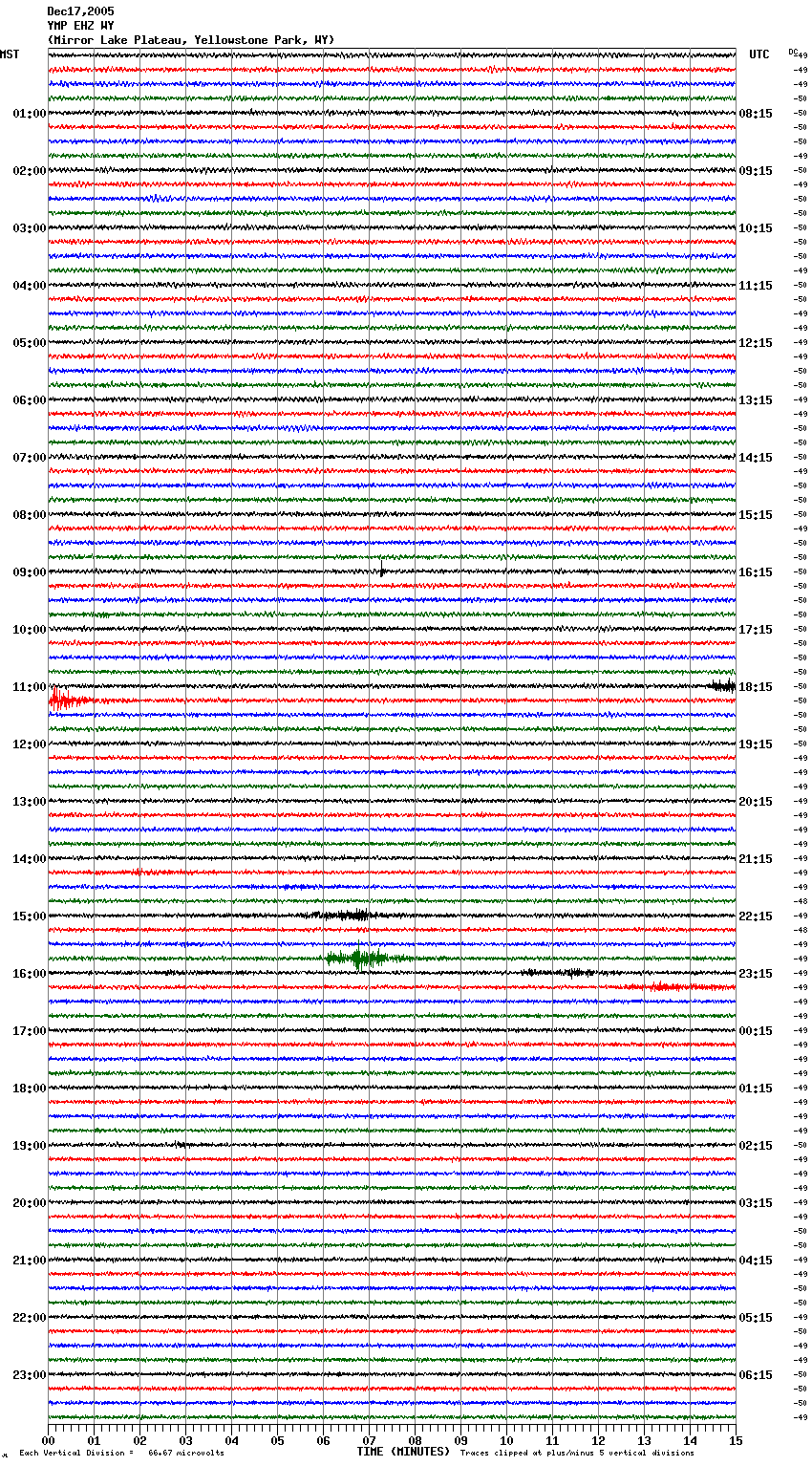The height and width of the screenshot is (1466, 812).
Task: Click the '07:00' MST time label
Action: click(30, 458)
